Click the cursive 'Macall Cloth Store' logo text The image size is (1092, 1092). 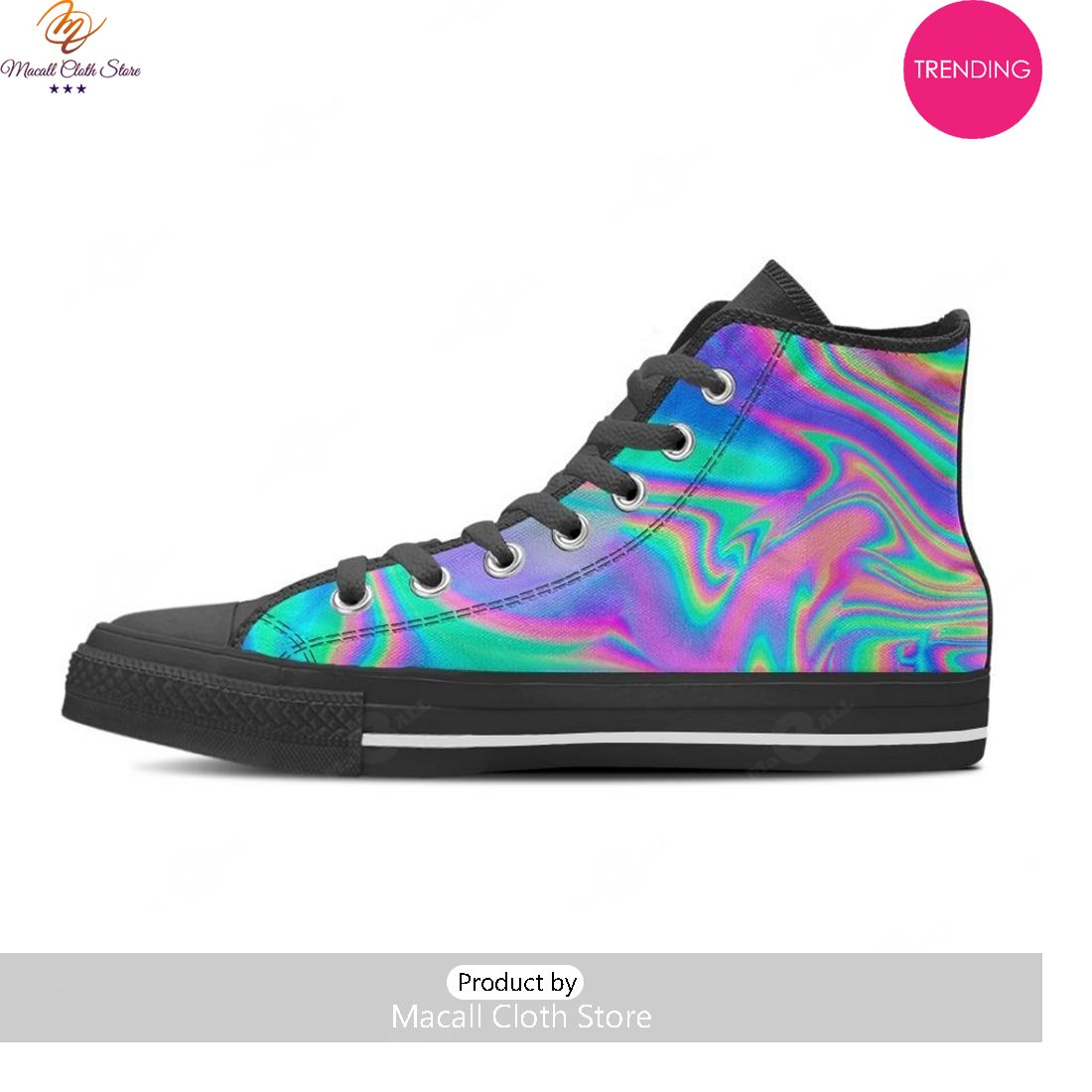70,68
